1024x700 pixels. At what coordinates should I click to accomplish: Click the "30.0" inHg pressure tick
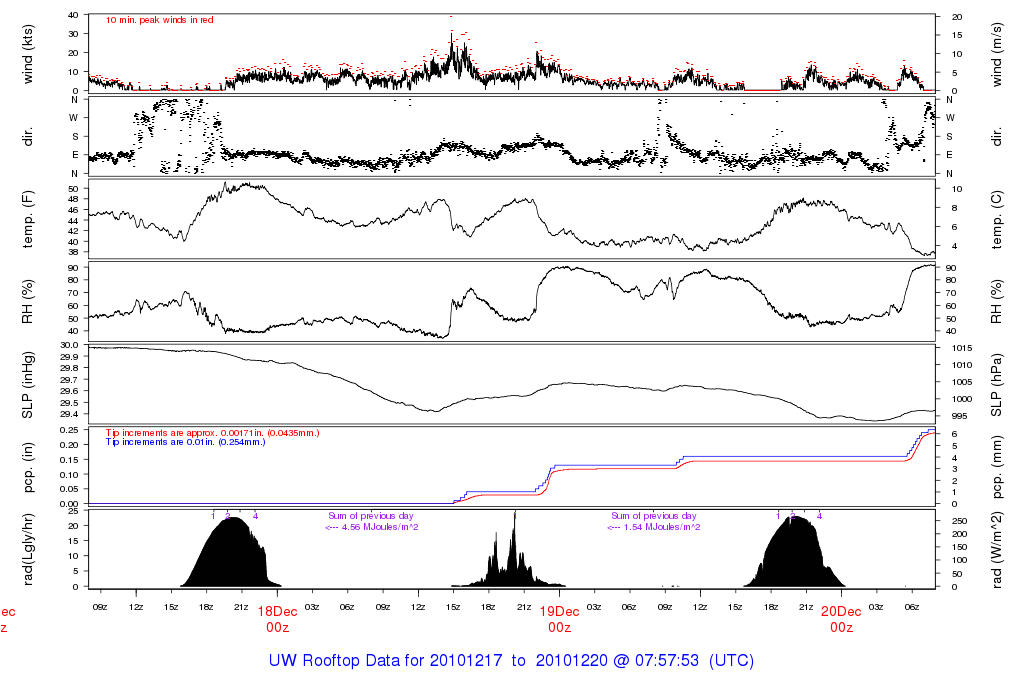click(69, 345)
